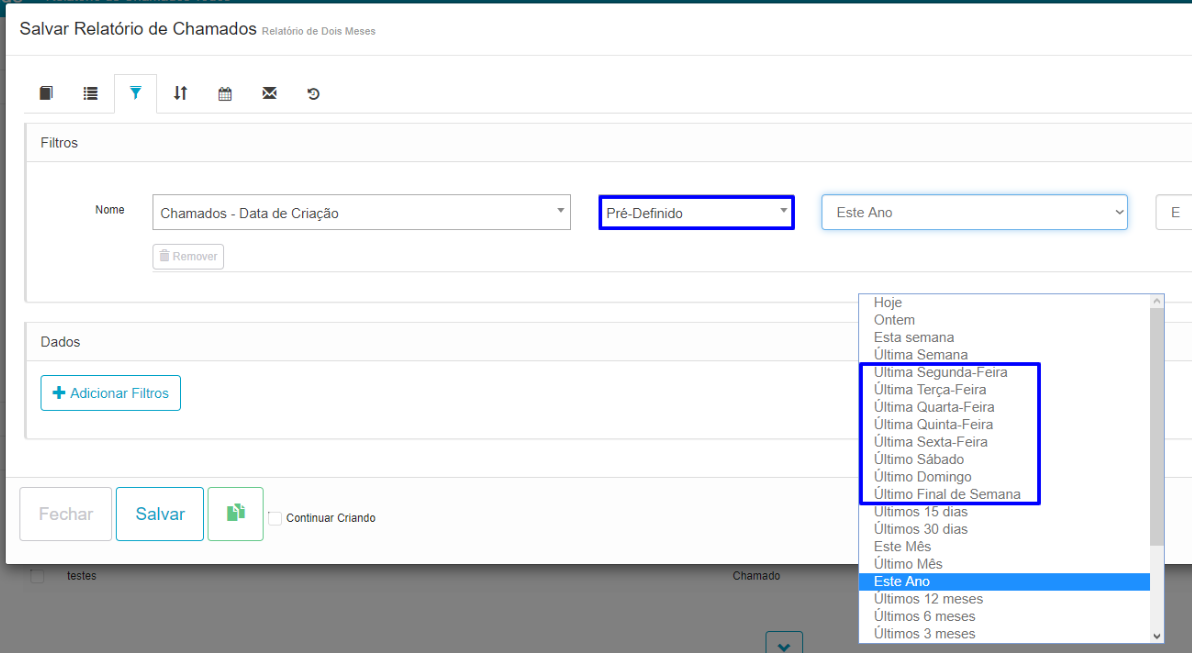This screenshot has height=653, width=1192.
Task: Open the book icon tab
Action: (x=46, y=93)
